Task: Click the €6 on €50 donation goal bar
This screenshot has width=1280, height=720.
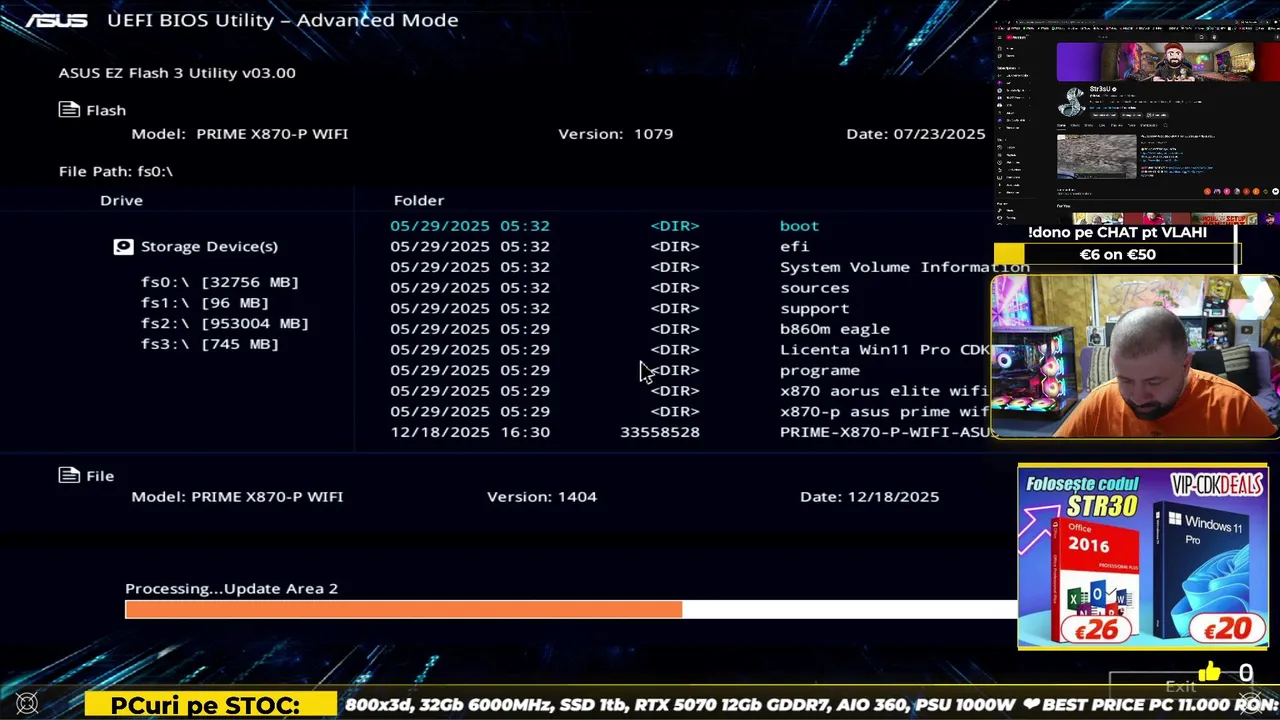Action: (1117, 255)
